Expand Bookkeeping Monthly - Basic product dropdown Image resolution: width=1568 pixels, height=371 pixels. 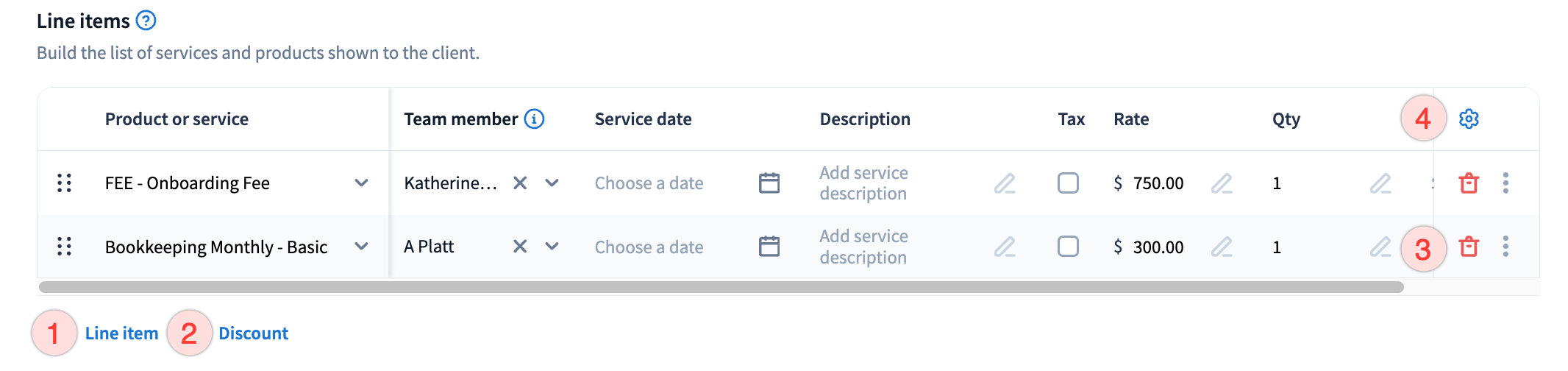coord(361,247)
